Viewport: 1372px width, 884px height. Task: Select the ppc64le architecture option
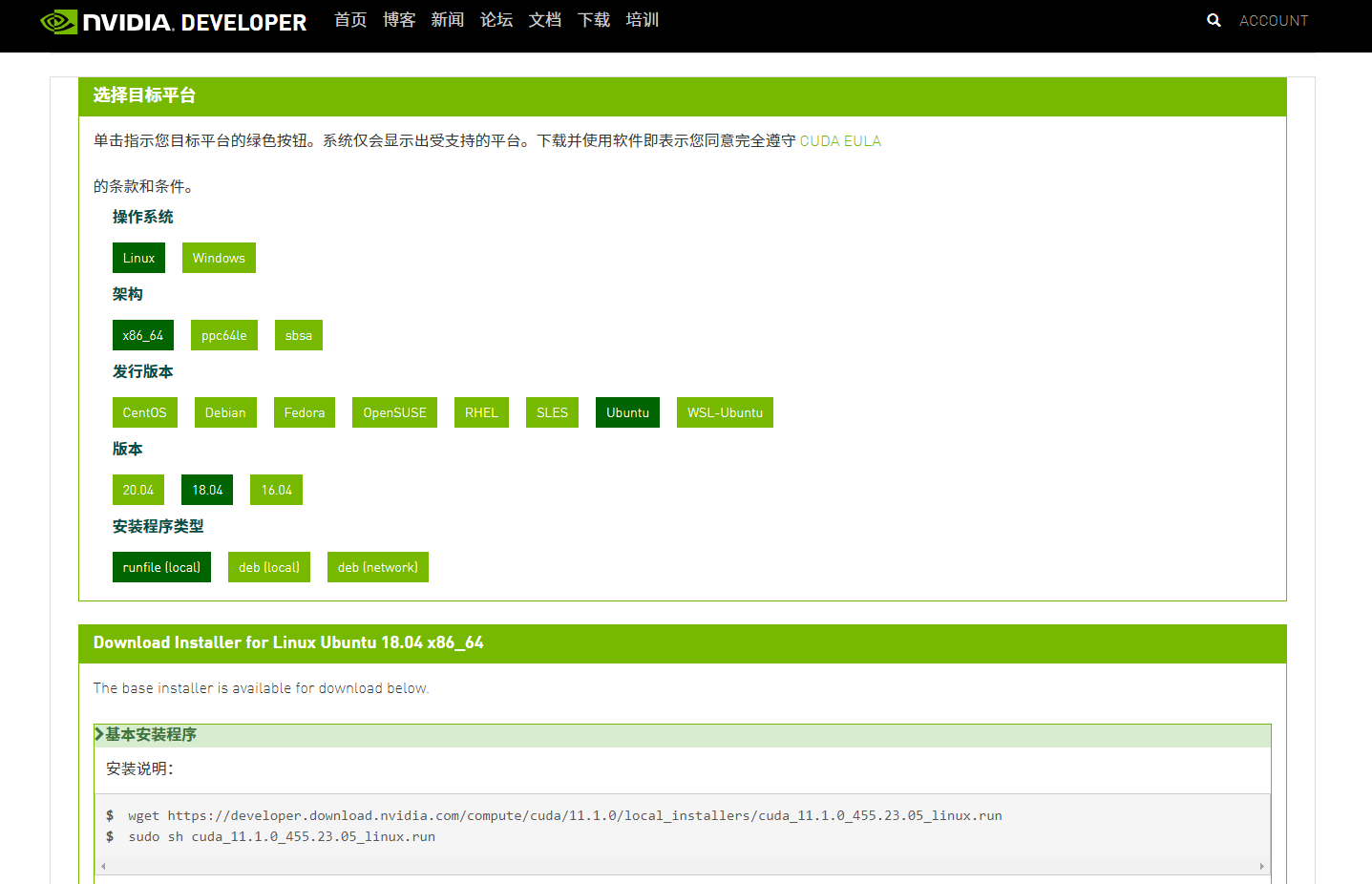click(x=224, y=335)
